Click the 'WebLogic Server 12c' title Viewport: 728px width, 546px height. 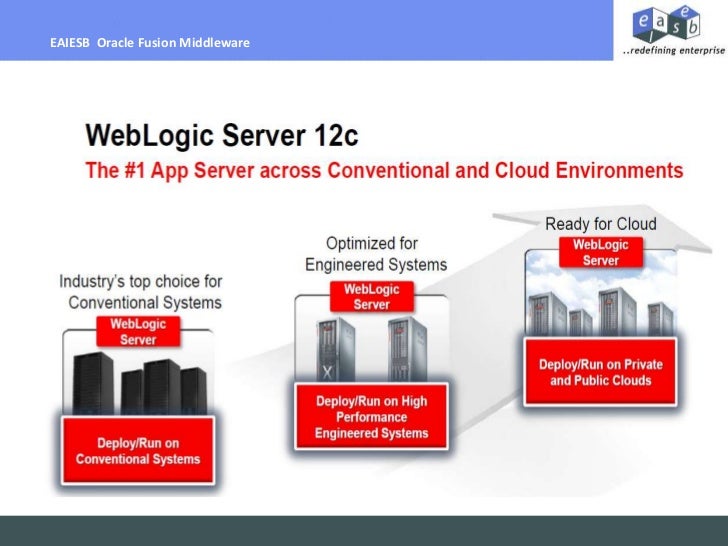(222, 135)
